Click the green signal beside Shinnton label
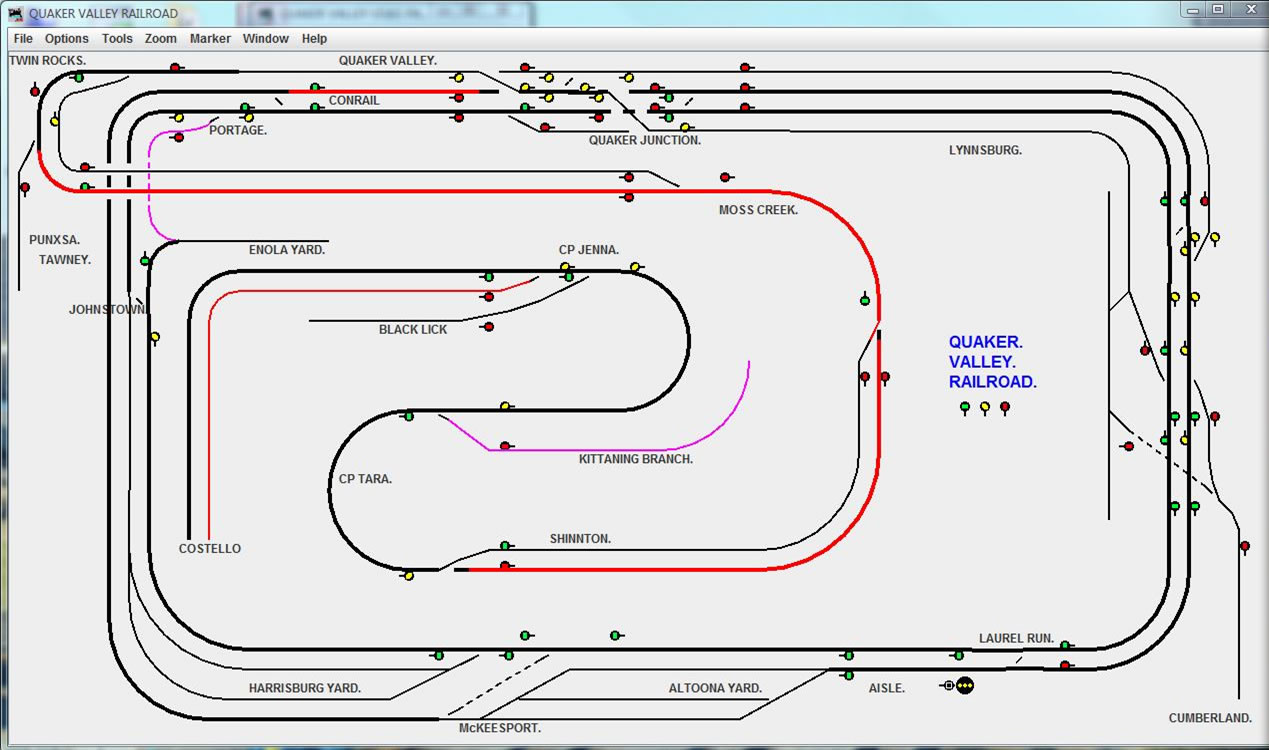The height and width of the screenshot is (750, 1269). (x=505, y=546)
